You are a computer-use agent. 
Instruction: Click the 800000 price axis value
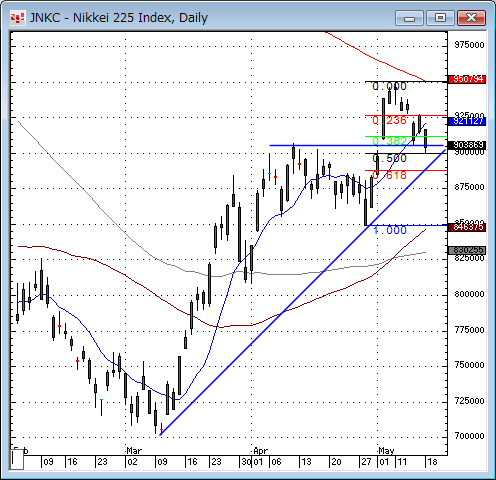pyautogui.click(x=469, y=294)
